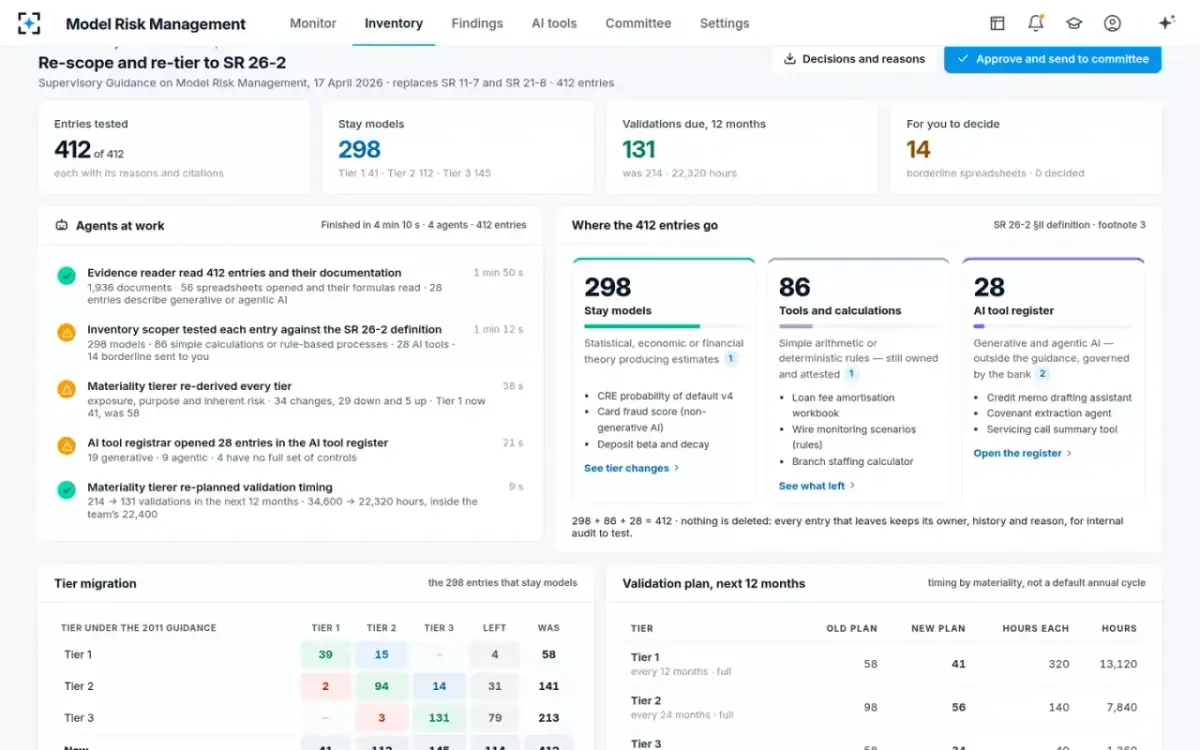
Task: Follow the See tier changes link
Action: click(632, 468)
